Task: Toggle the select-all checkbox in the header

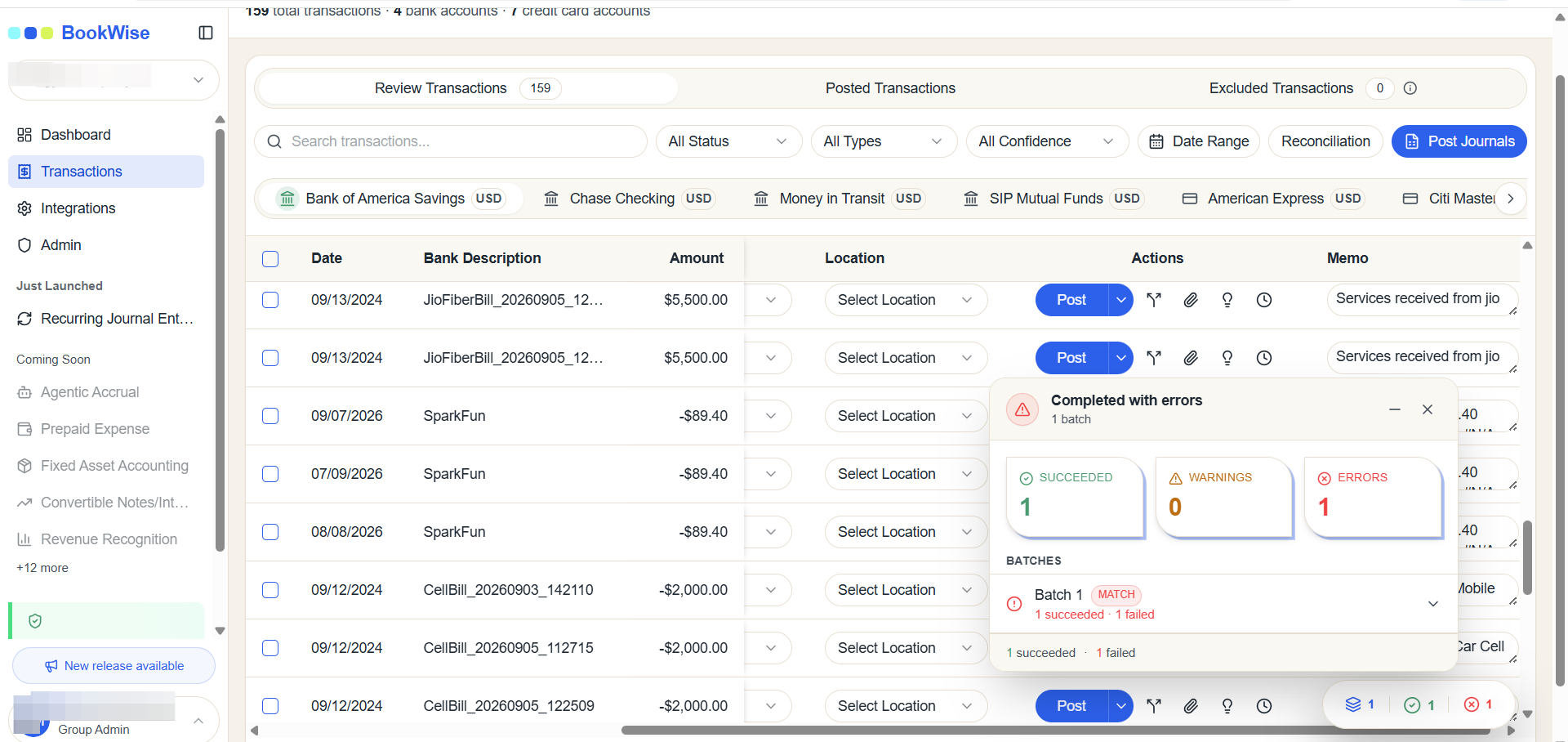Action: tap(270, 259)
